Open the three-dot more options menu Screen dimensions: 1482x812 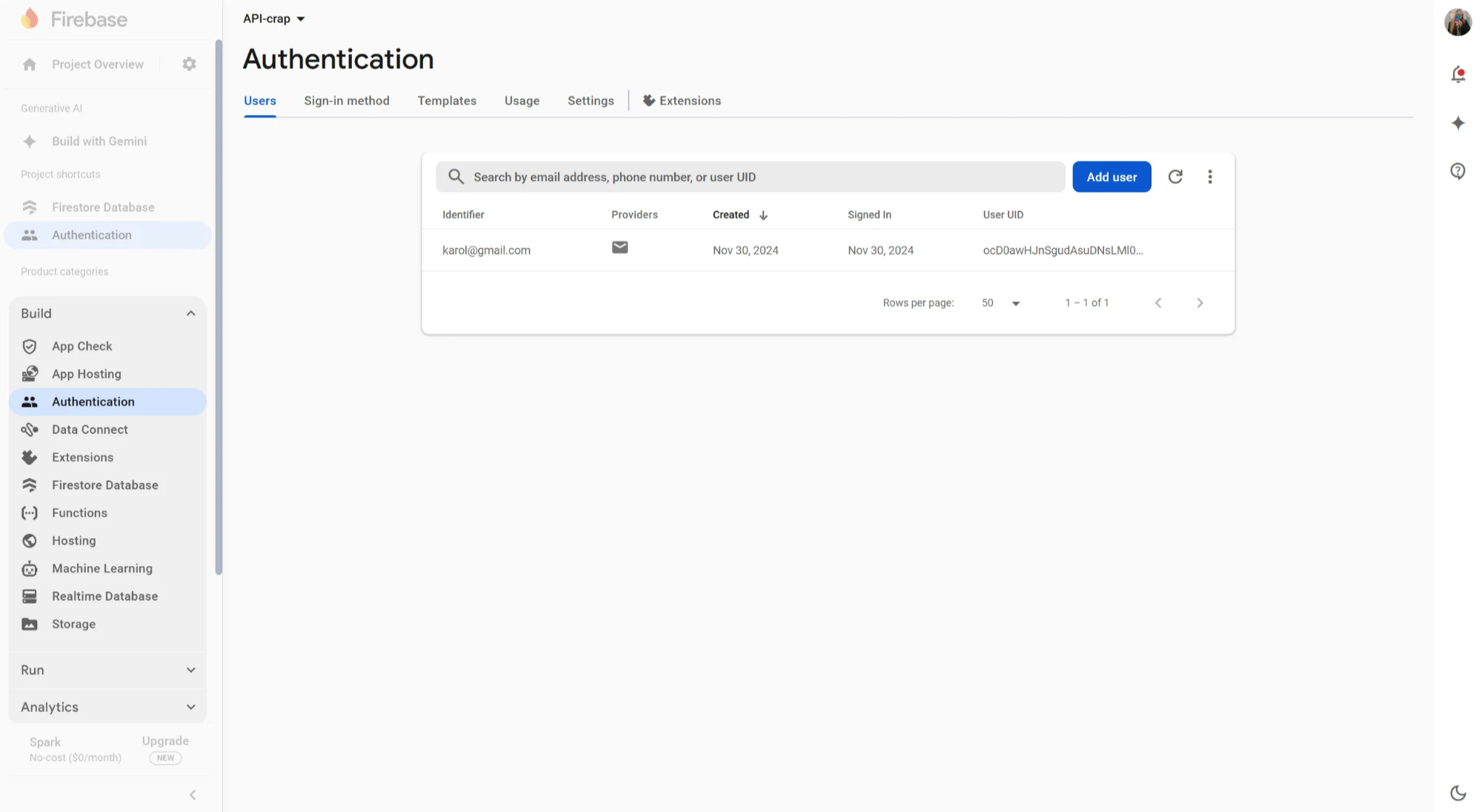click(x=1210, y=176)
